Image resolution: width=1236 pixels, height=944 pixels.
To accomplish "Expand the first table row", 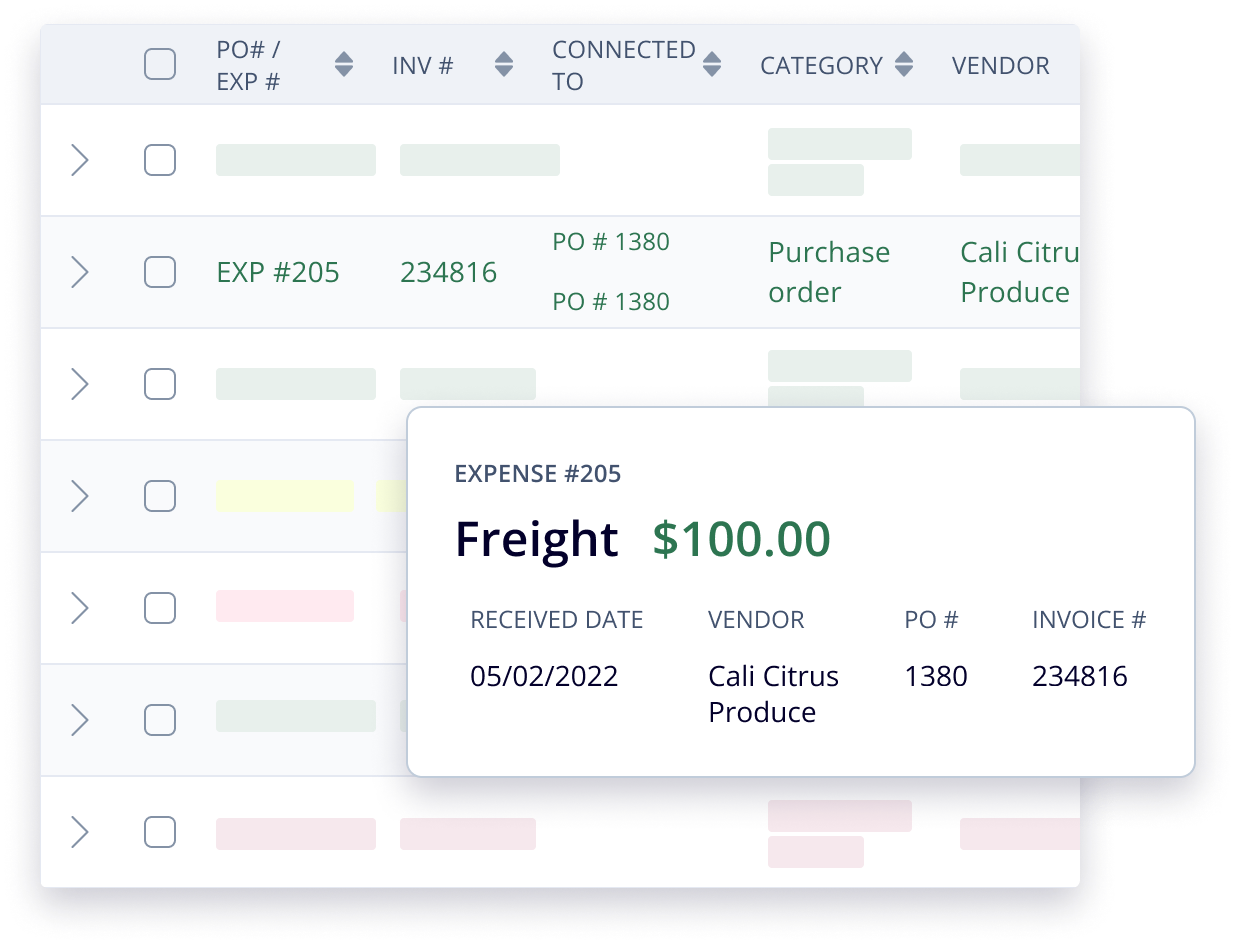I will click(81, 160).
